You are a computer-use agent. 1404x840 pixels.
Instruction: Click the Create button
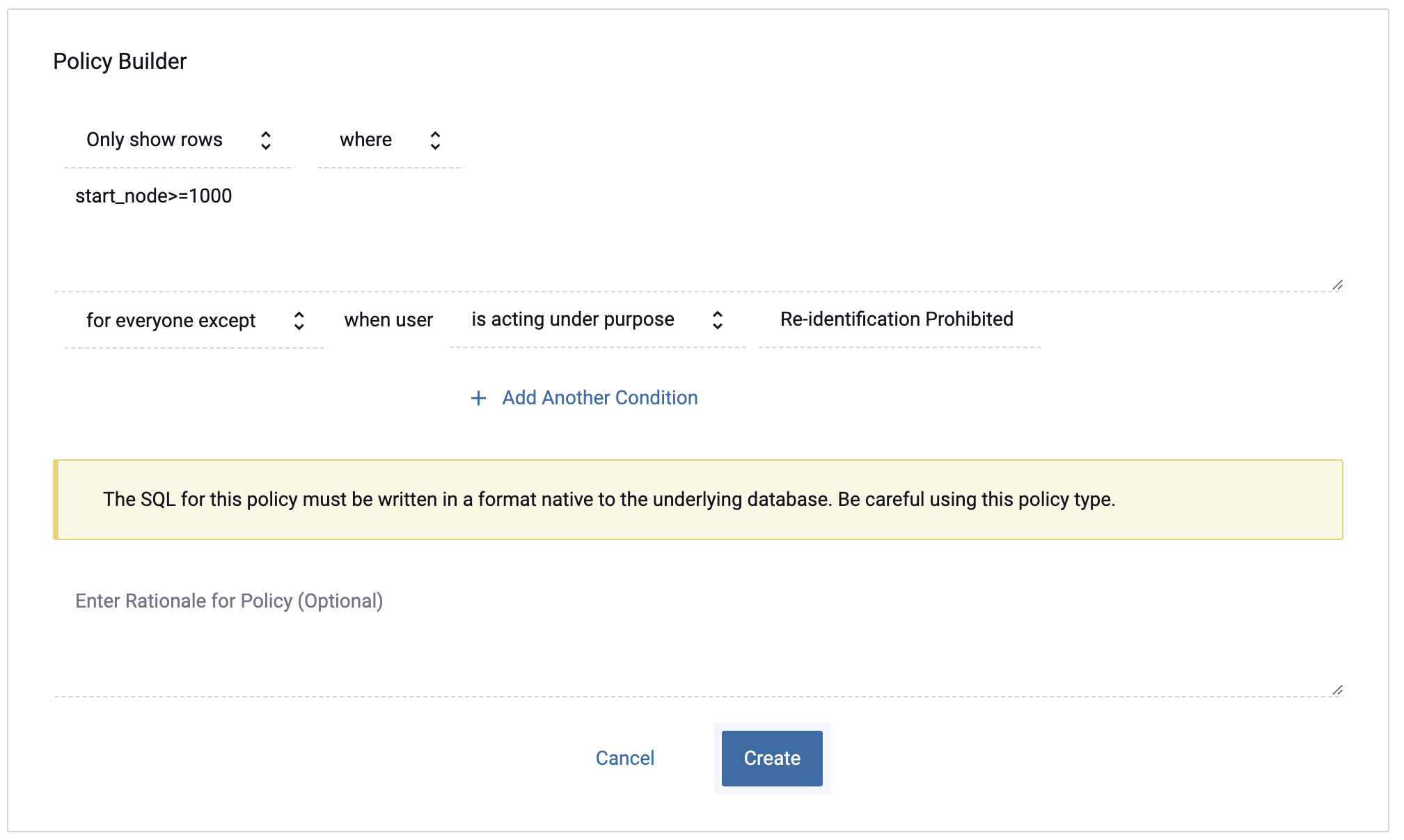pyautogui.click(x=772, y=758)
